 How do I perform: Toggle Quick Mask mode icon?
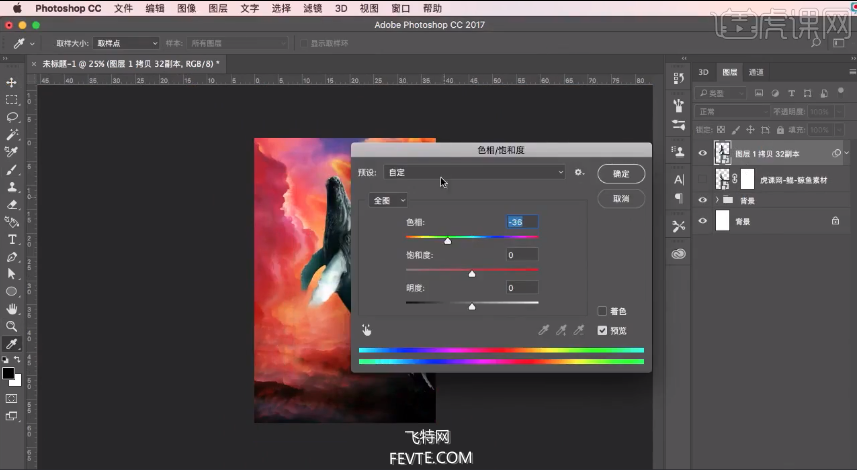[x=11, y=398]
